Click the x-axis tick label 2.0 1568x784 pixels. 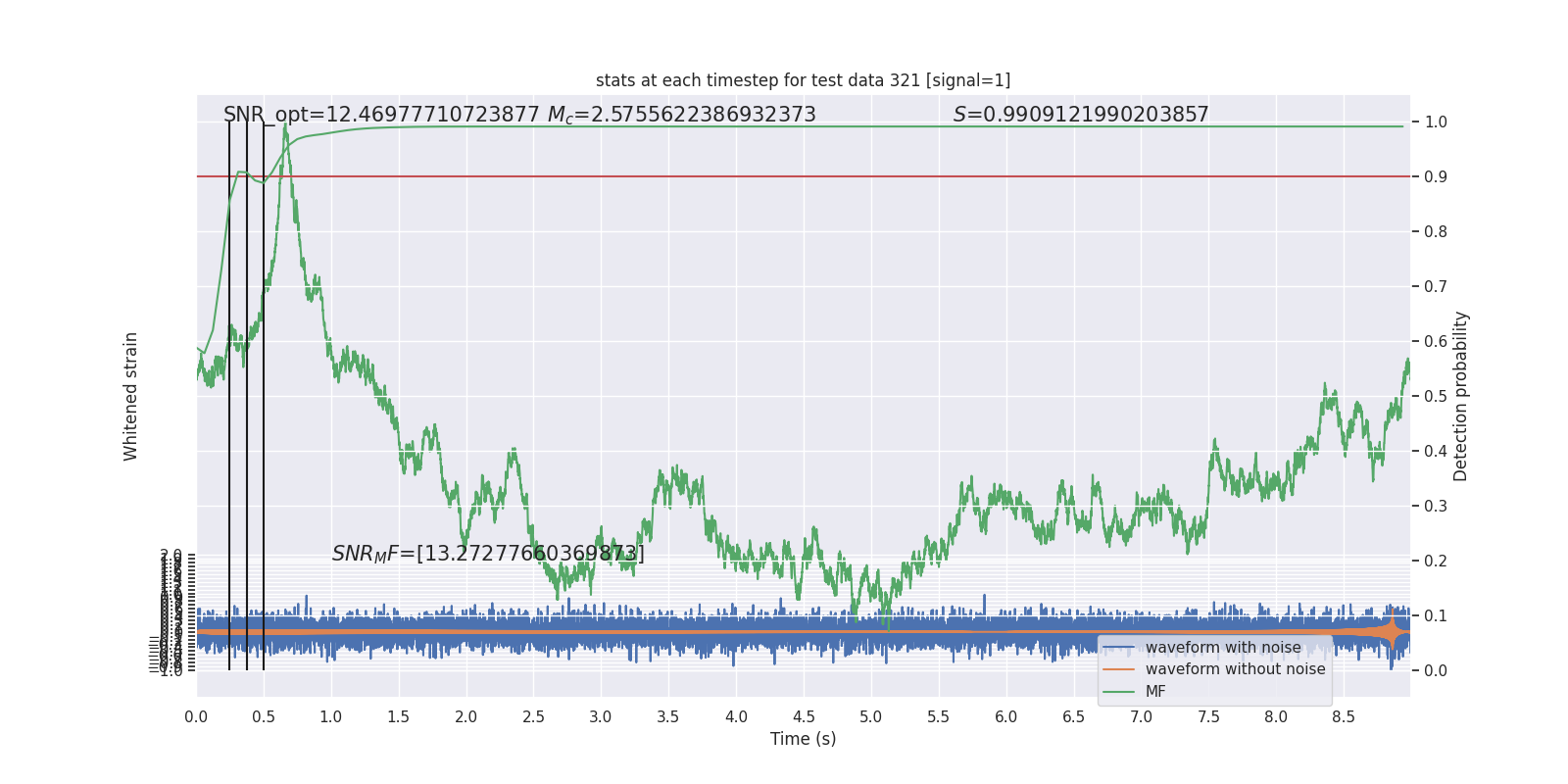[x=466, y=716]
